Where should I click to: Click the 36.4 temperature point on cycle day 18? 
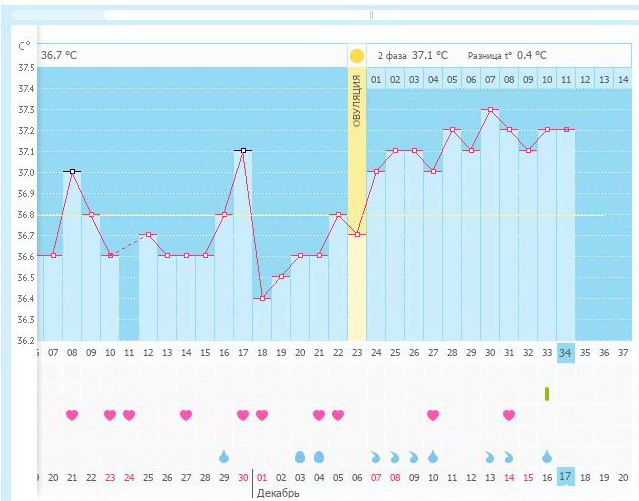tap(262, 298)
